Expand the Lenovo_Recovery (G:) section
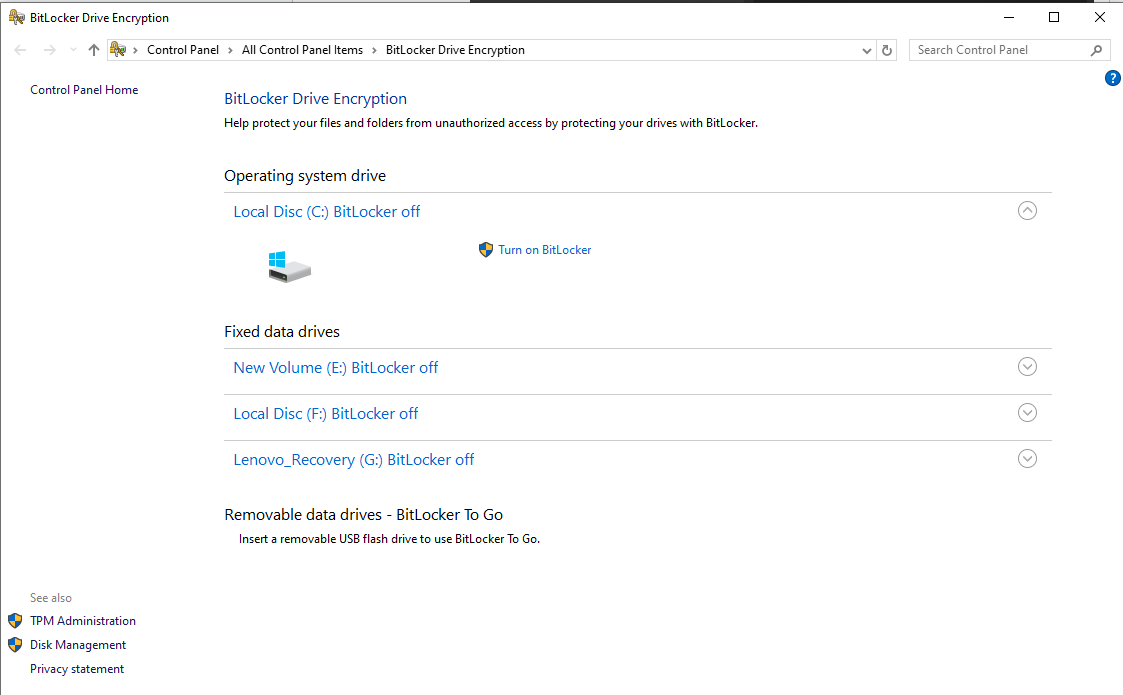Viewport: 1123px width, 695px height. 1027,458
